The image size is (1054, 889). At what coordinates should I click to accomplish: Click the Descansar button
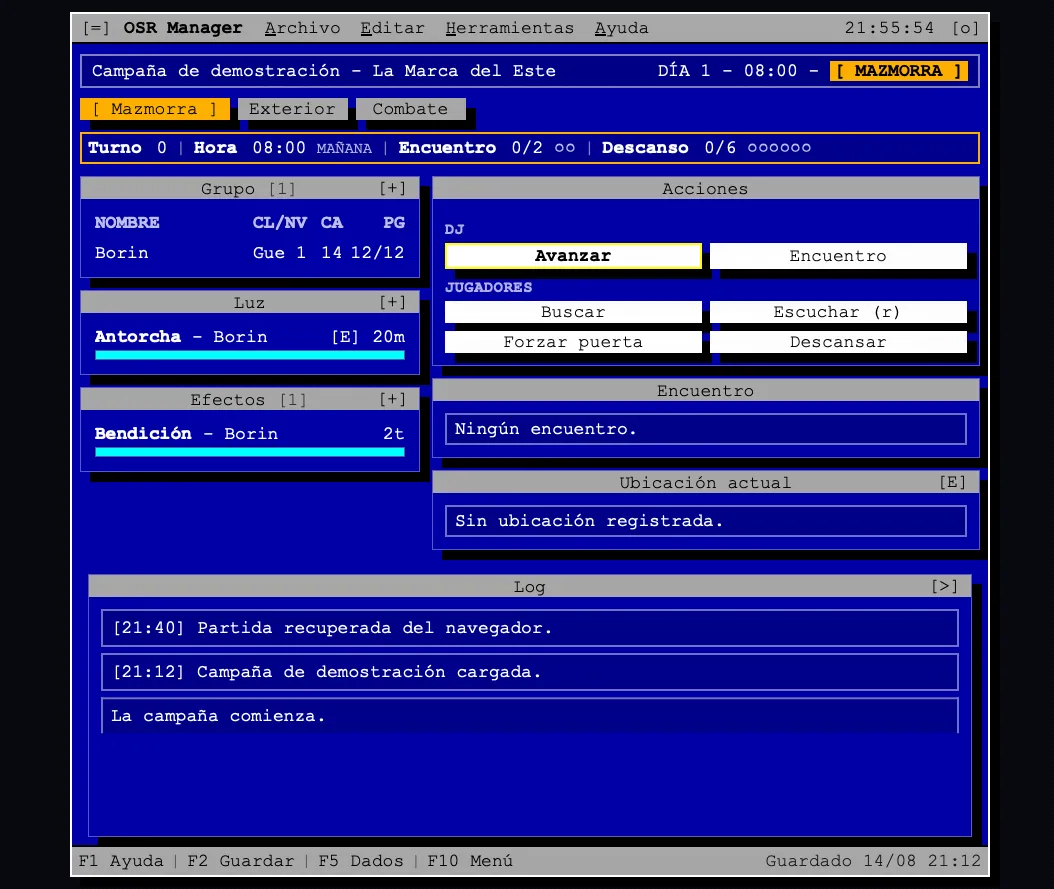(838, 342)
